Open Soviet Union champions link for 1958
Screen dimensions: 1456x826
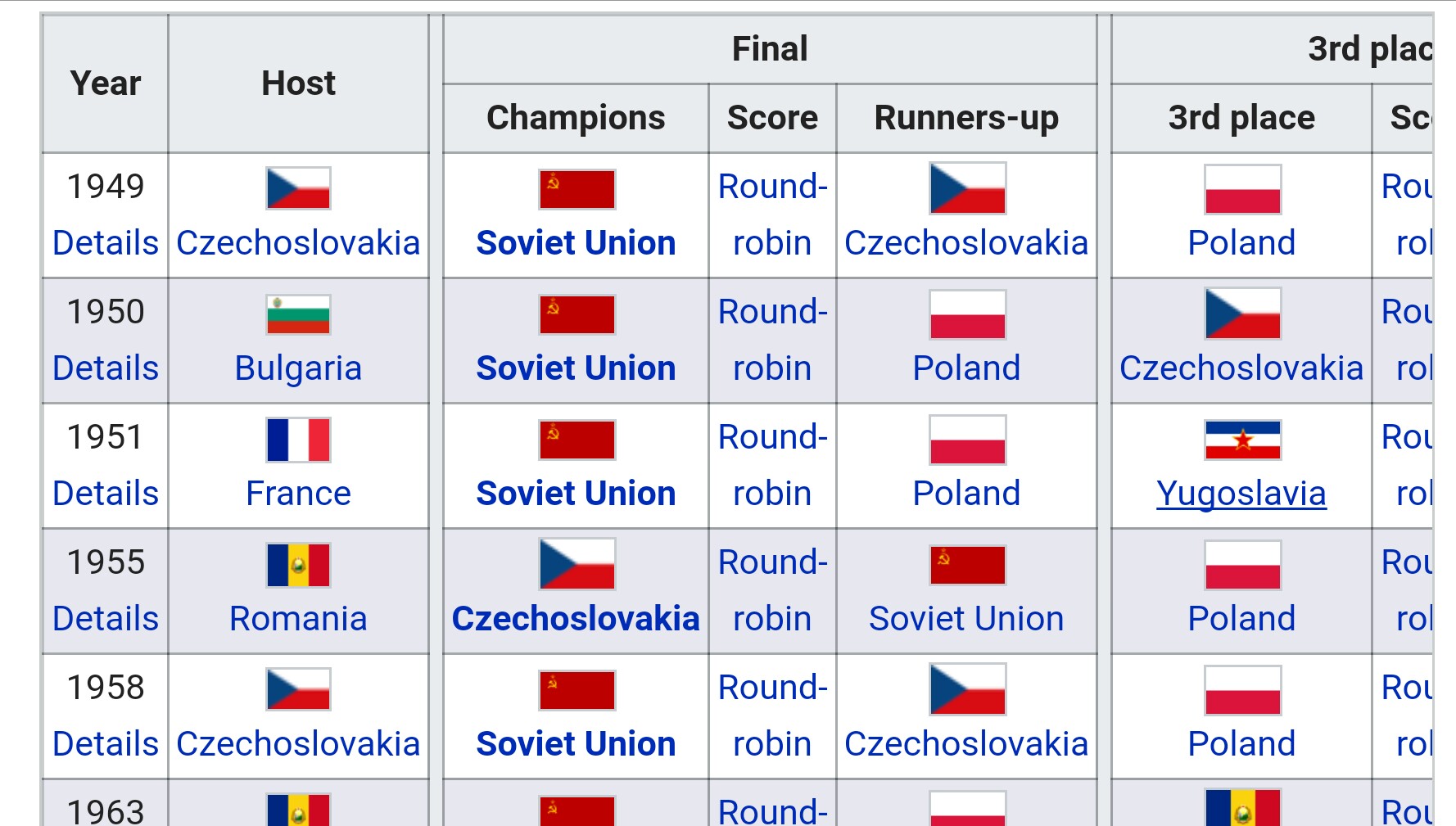coord(576,744)
